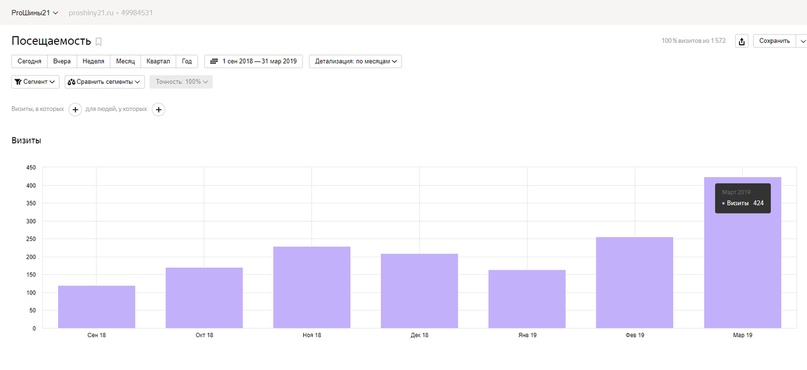The height and width of the screenshot is (370, 807).
Task: Click the Окт 18 bar
Action: coord(204,298)
